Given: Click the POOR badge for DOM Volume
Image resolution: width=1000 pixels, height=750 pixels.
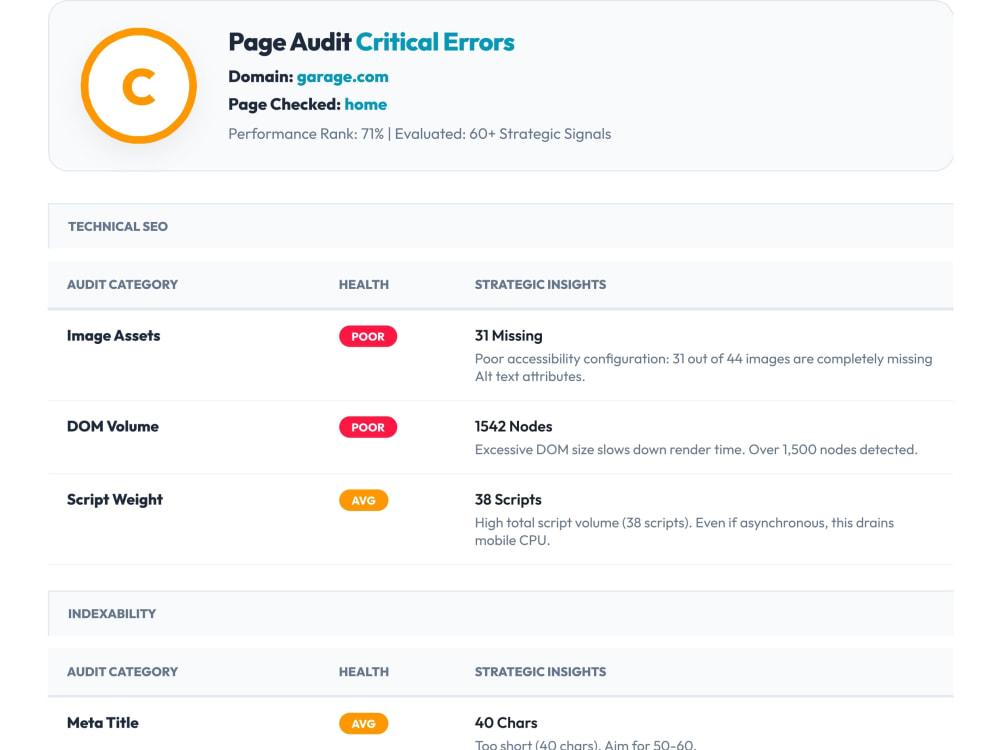Looking at the screenshot, I should coord(368,427).
